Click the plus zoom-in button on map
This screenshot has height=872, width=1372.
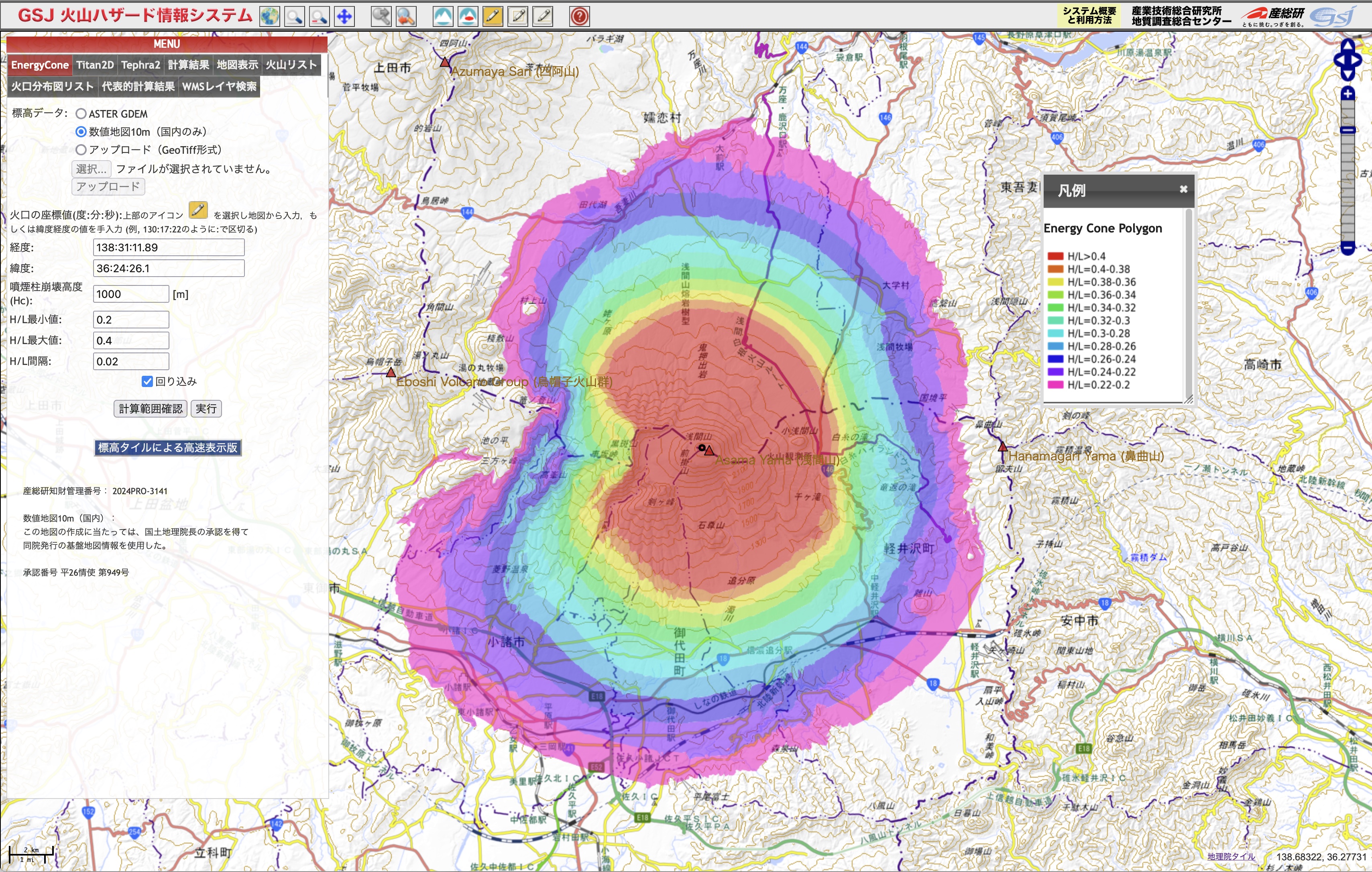coord(1348,94)
